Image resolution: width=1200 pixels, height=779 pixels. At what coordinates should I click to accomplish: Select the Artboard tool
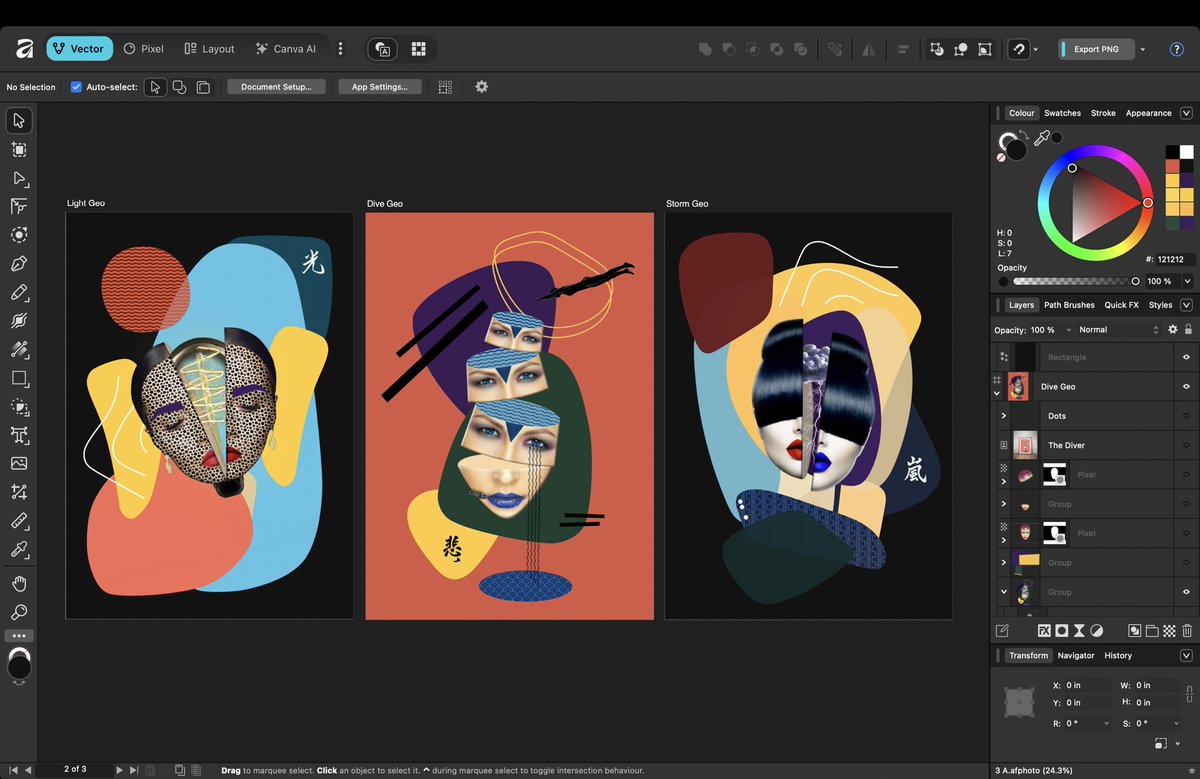point(19,150)
